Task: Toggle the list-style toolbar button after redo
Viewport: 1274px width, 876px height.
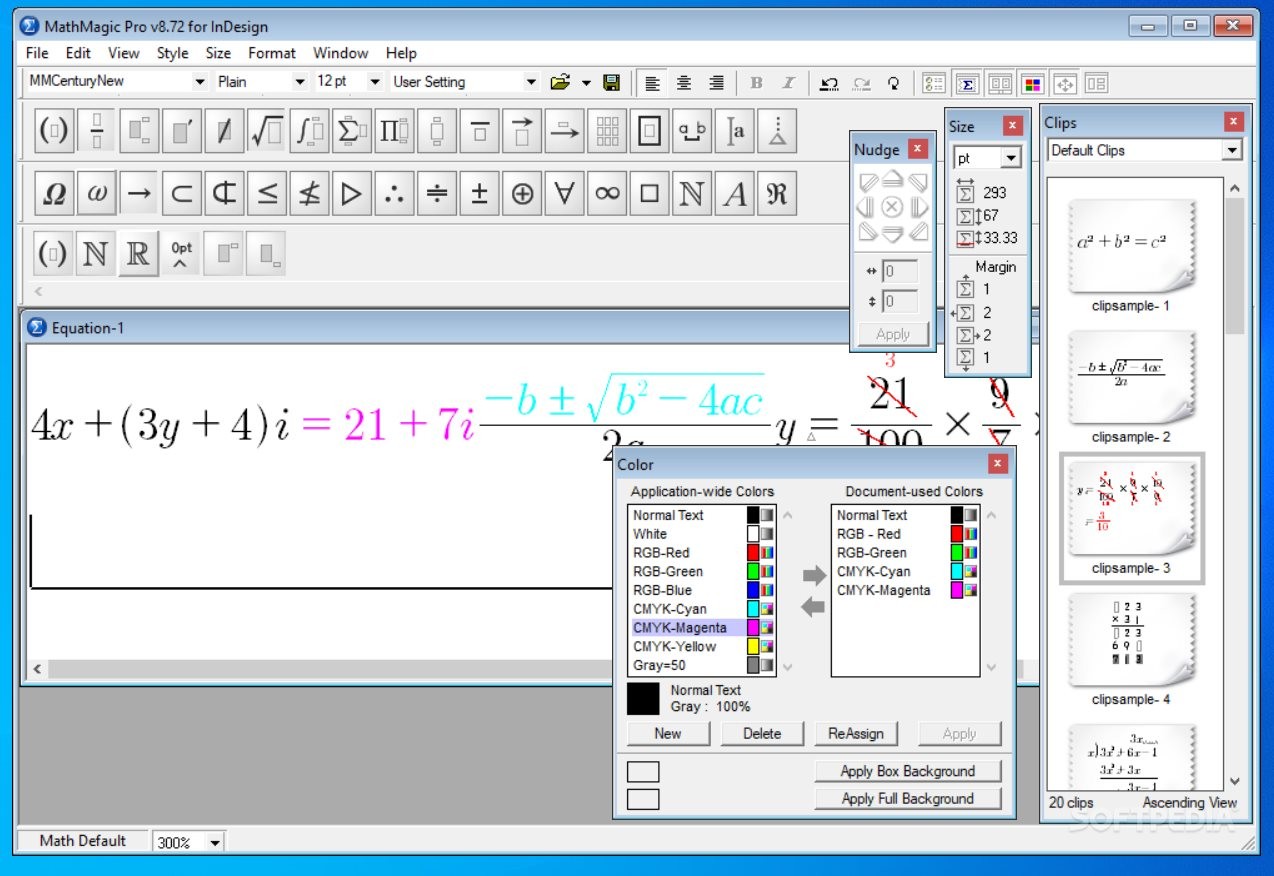Action: (x=934, y=84)
